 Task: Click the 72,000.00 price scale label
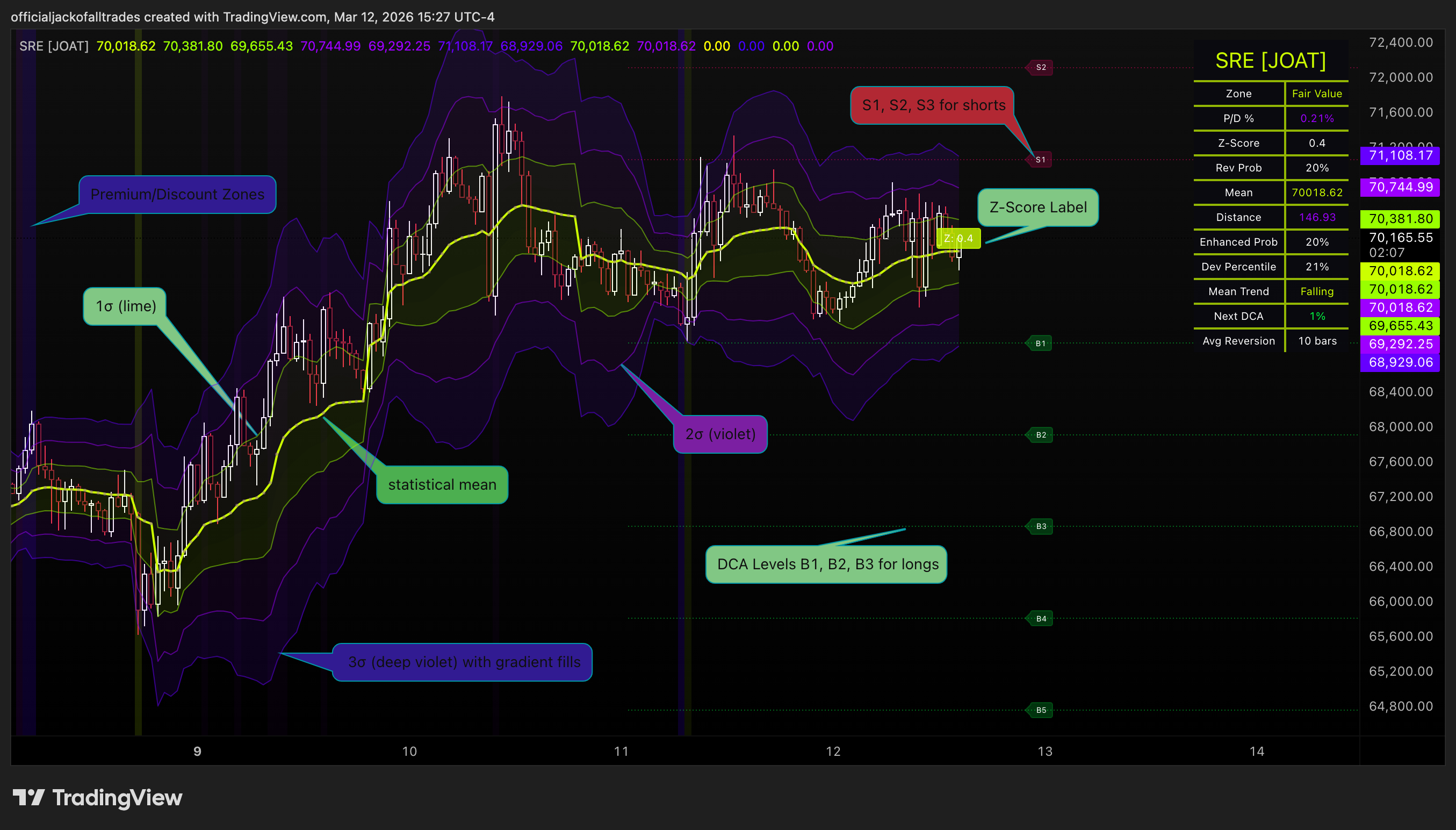click(x=1401, y=77)
